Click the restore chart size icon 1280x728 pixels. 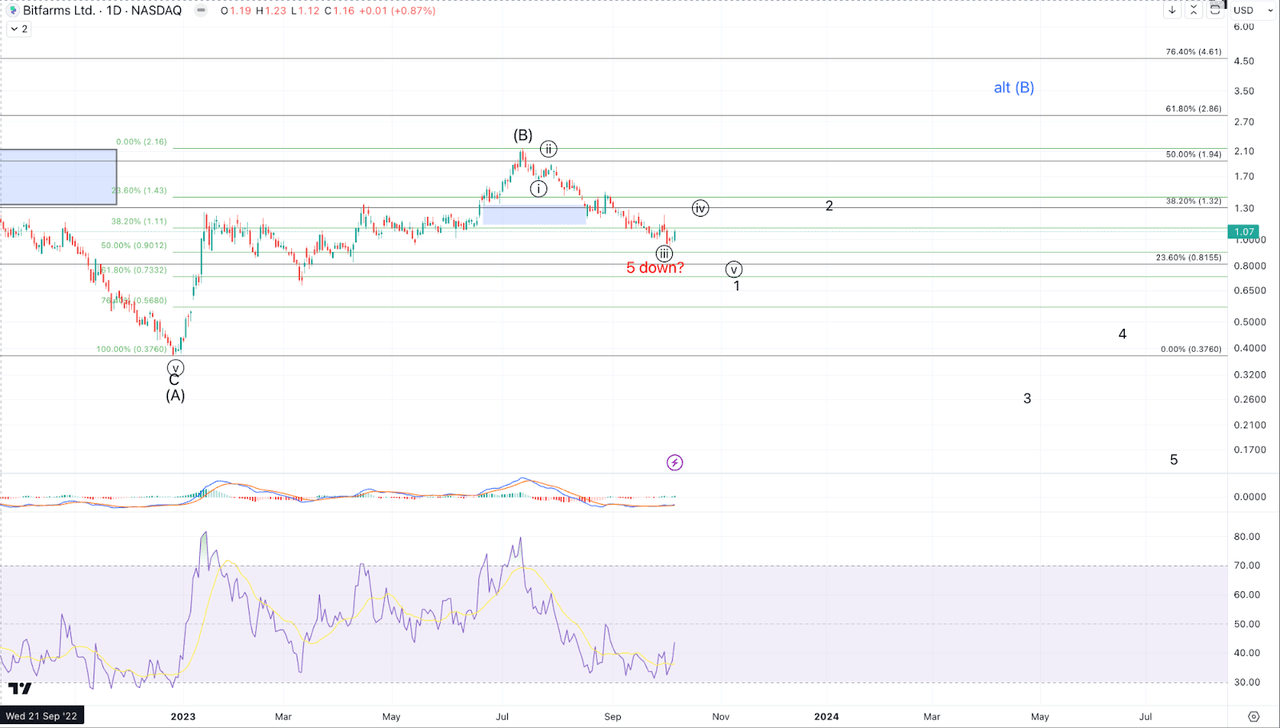click(1193, 10)
